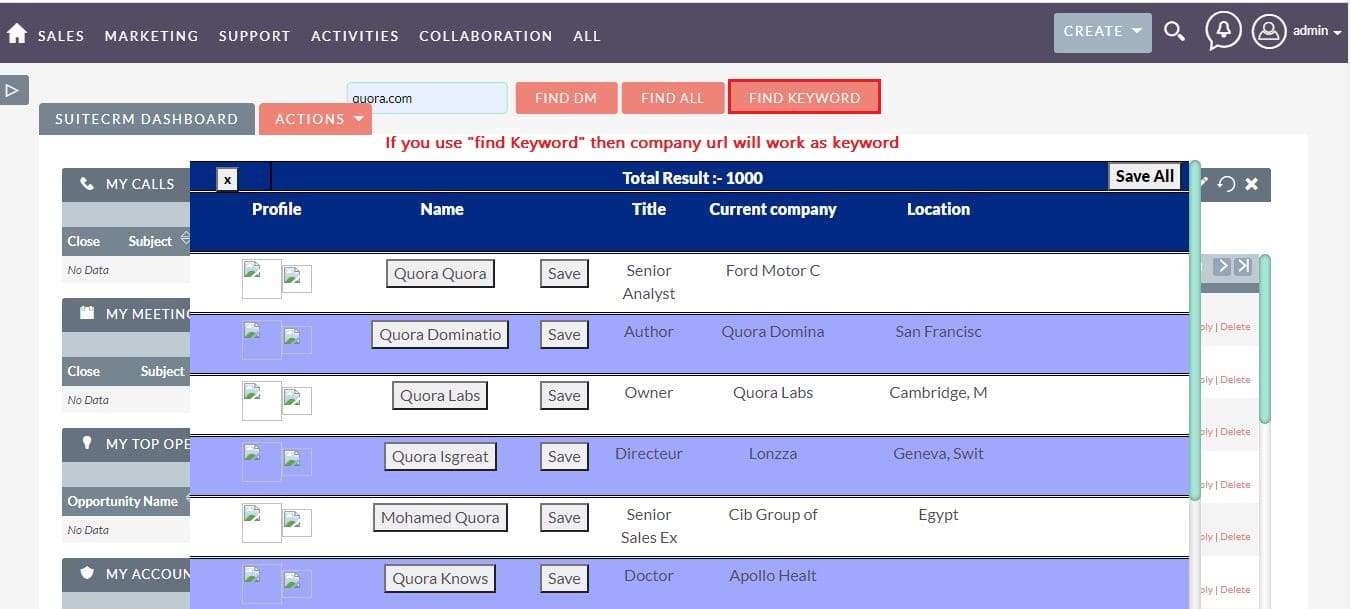Open the admin user menu arrow
This screenshot has height=609, width=1350.
pyautogui.click(x=1337, y=32)
